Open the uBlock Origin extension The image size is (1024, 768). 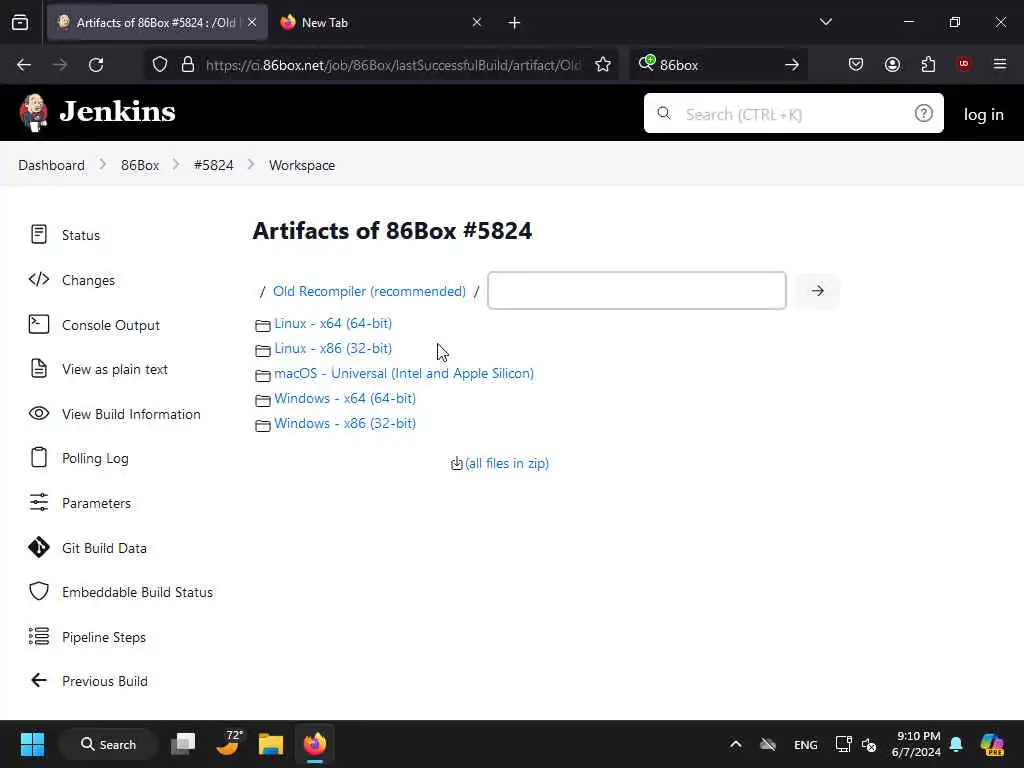pyautogui.click(x=963, y=64)
